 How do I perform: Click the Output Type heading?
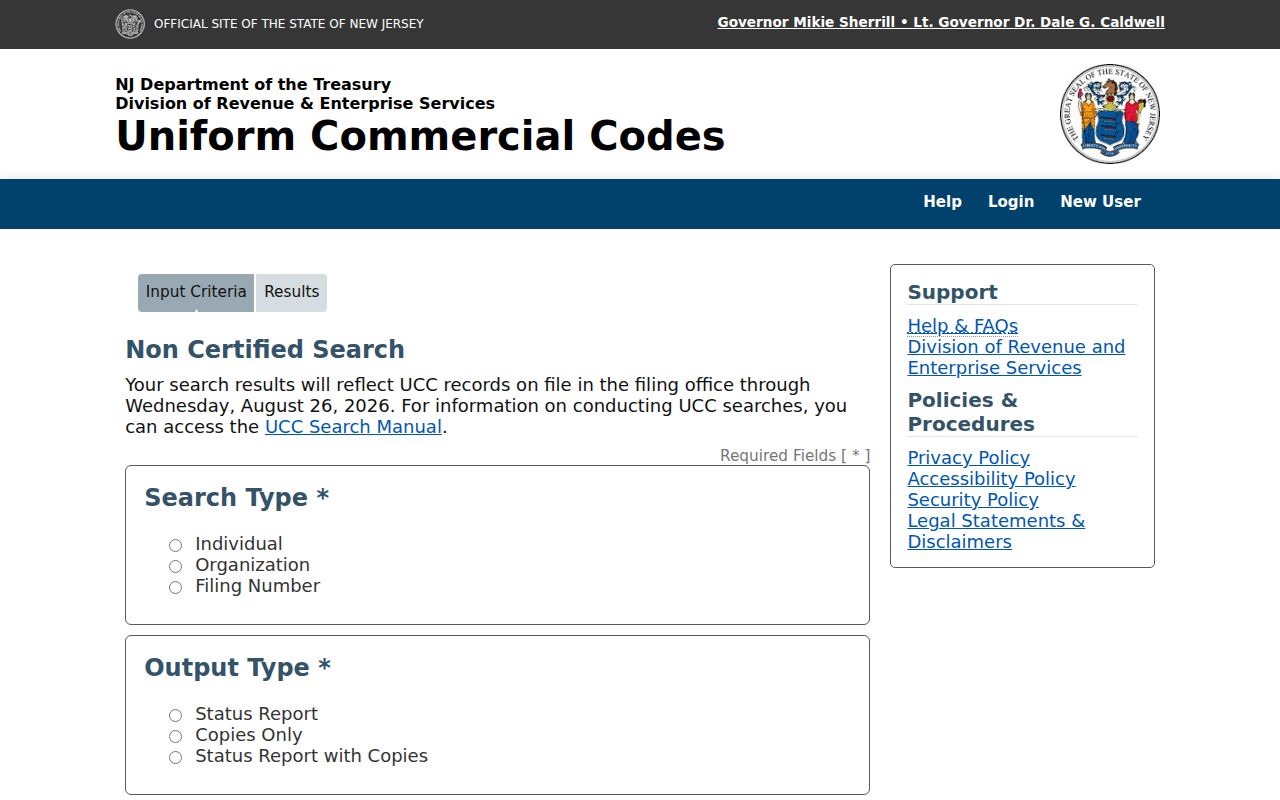click(238, 668)
